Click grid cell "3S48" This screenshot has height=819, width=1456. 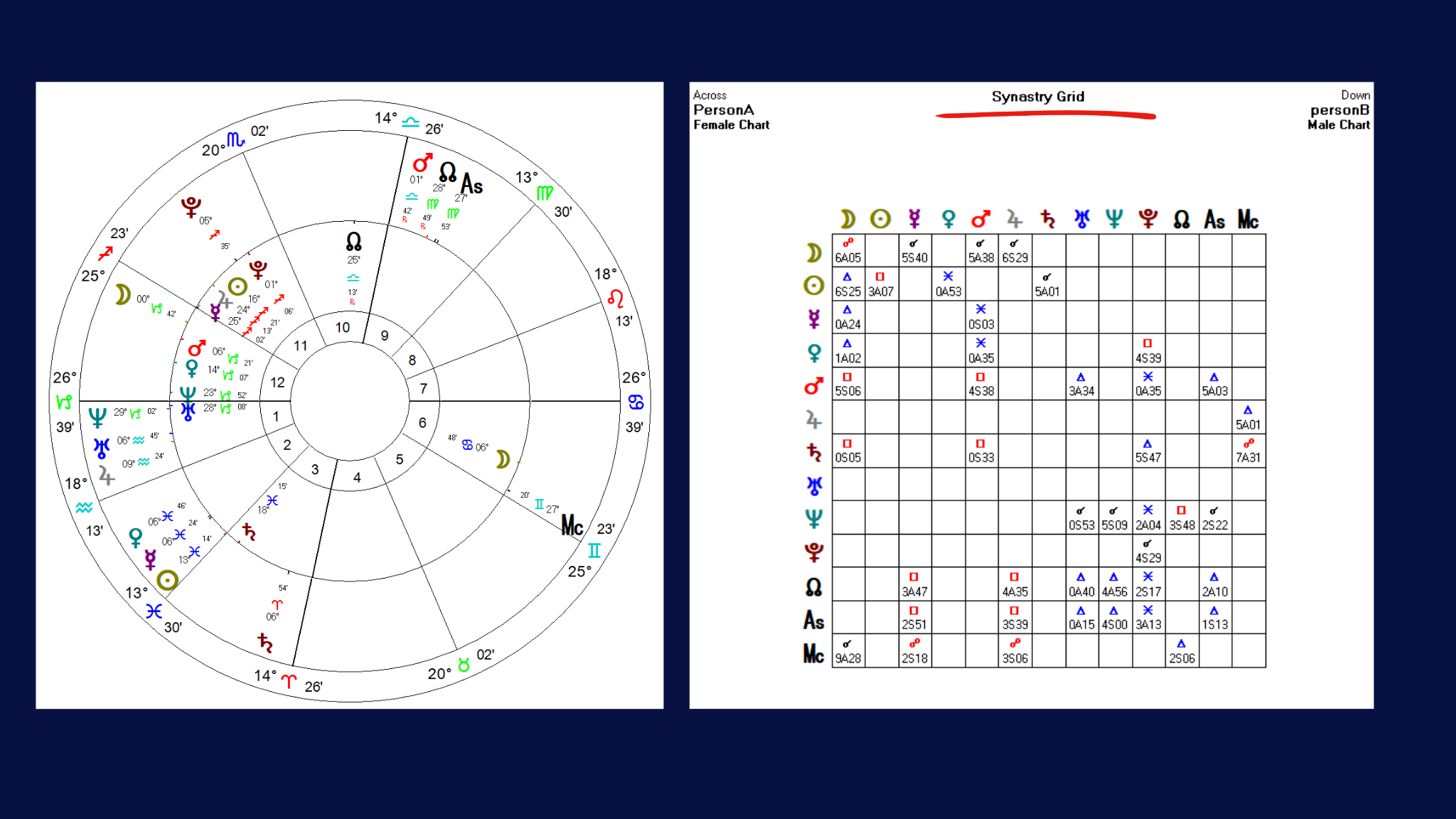pos(1182,518)
